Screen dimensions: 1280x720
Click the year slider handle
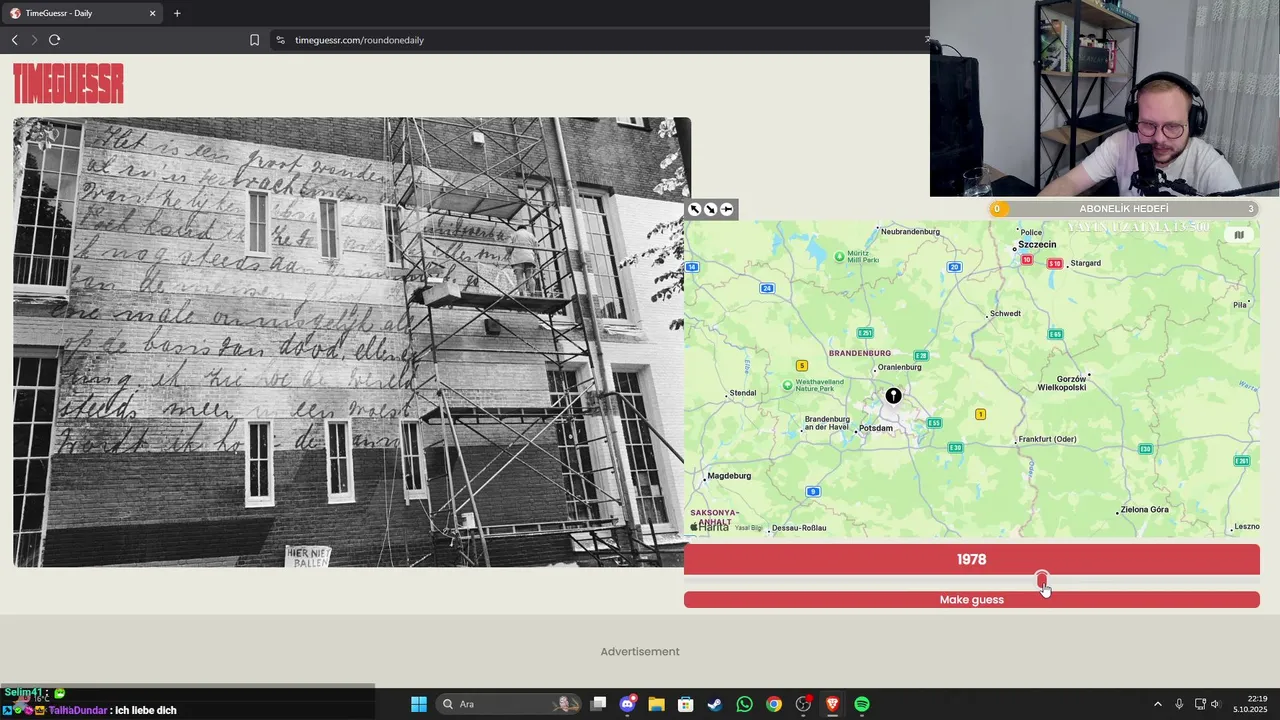[x=1042, y=580]
